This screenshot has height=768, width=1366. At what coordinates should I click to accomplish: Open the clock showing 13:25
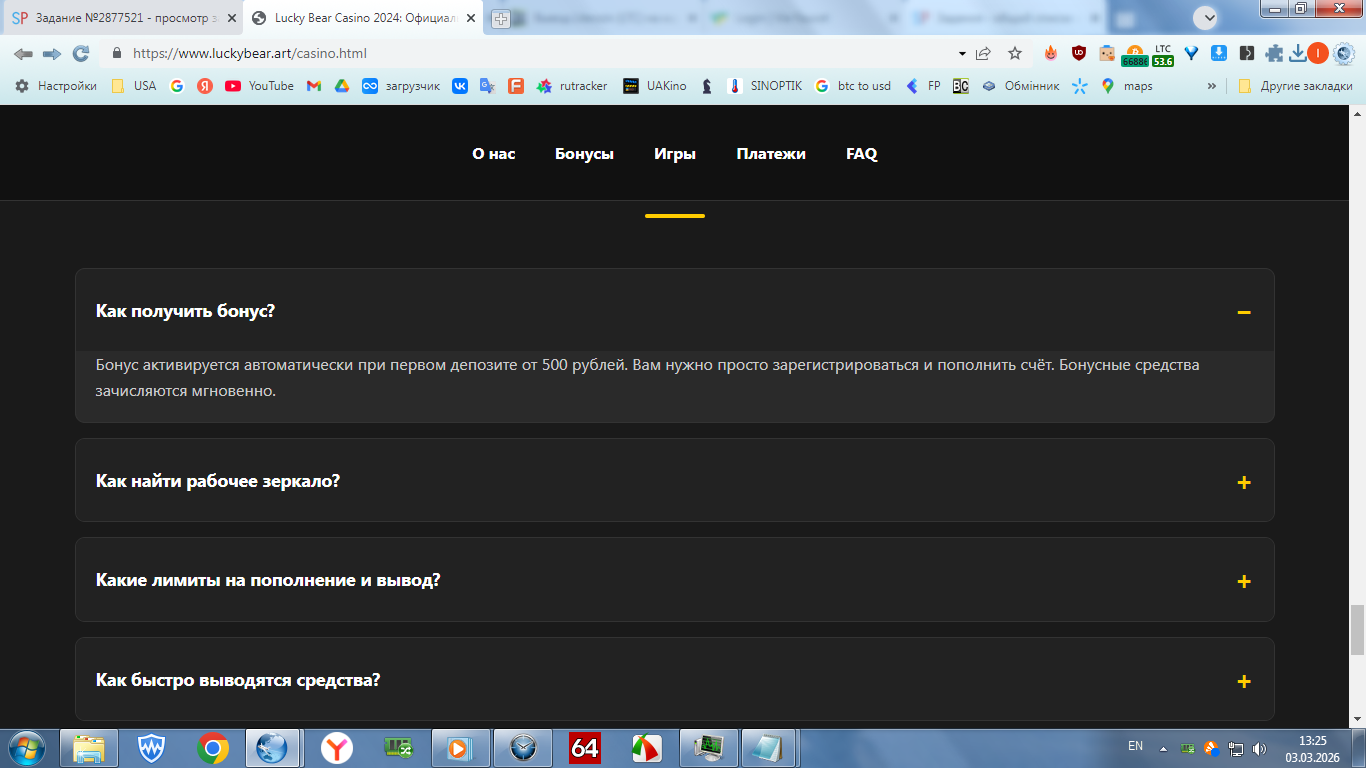tap(1312, 748)
